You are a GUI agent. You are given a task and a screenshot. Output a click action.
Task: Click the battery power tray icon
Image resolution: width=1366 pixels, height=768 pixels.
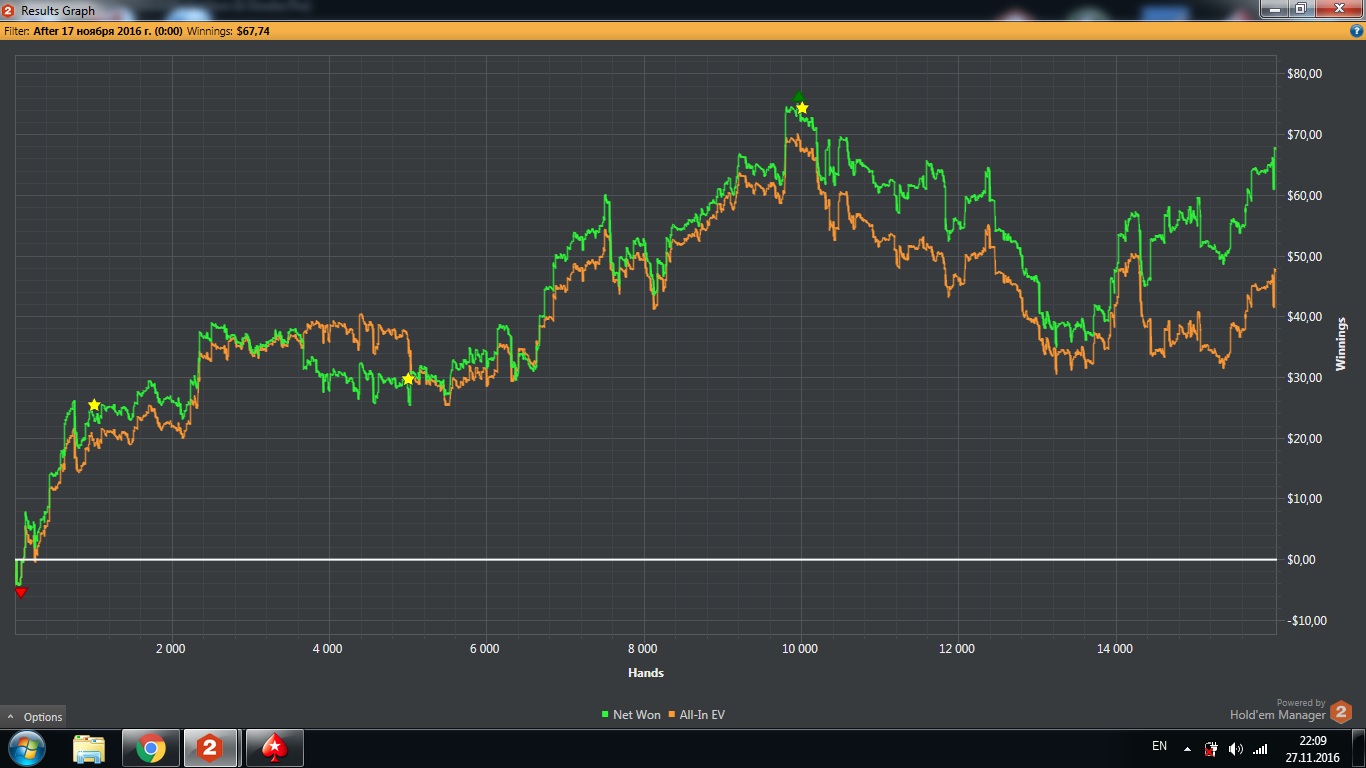[x=1211, y=748]
